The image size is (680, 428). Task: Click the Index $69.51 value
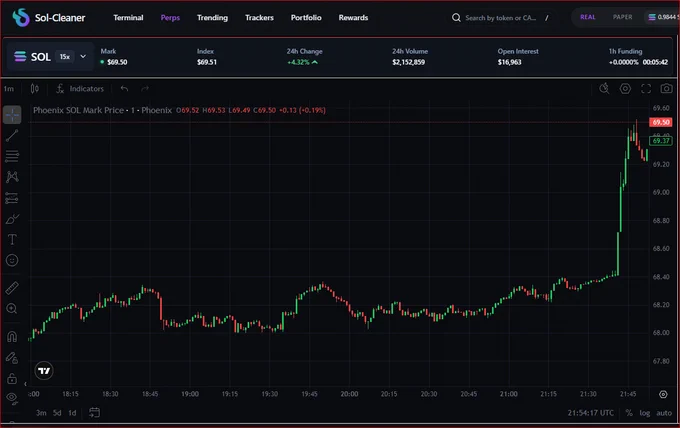coord(207,62)
